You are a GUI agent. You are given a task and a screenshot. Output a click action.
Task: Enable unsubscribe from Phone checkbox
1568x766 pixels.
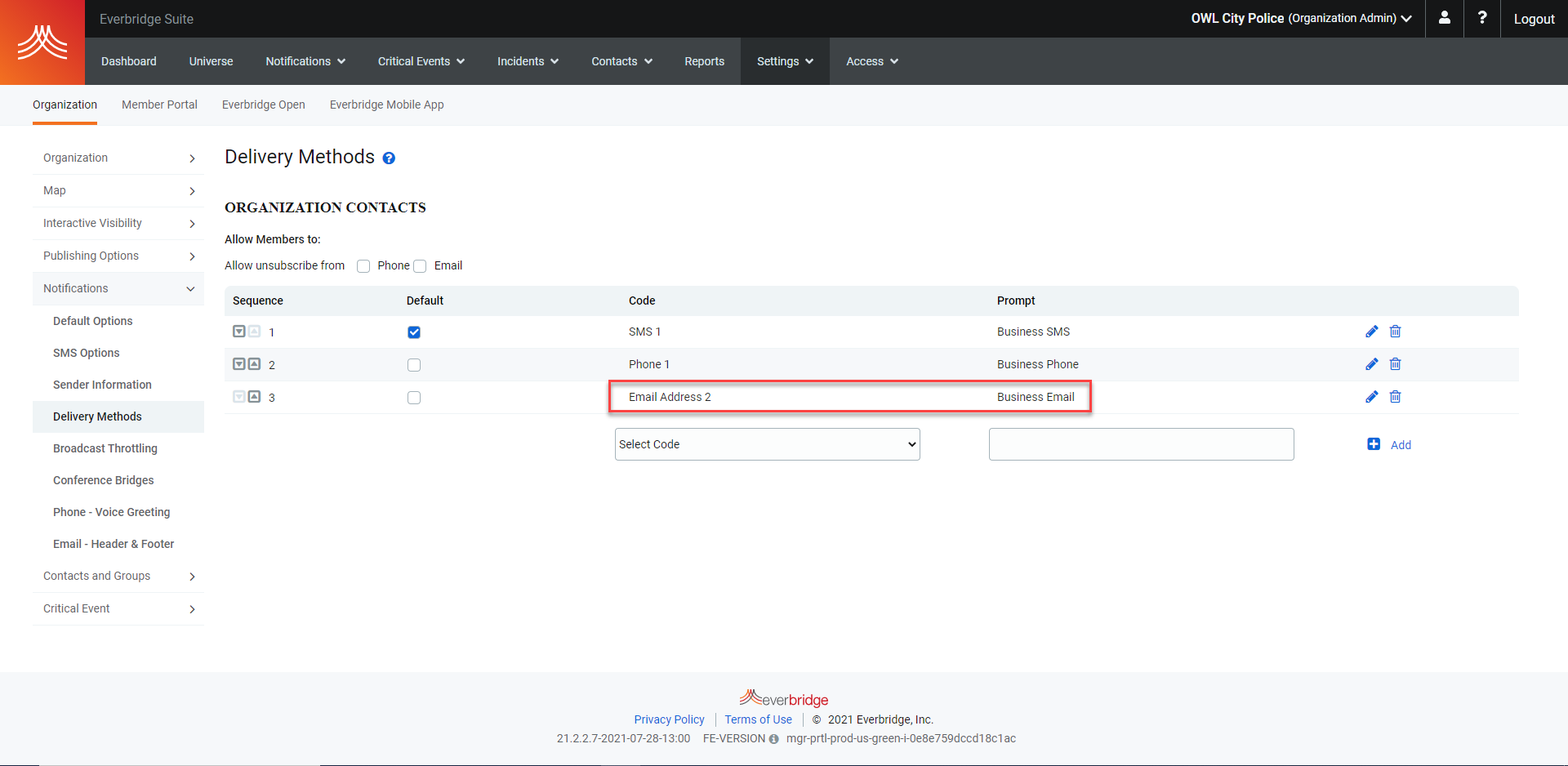(x=363, y=266)
